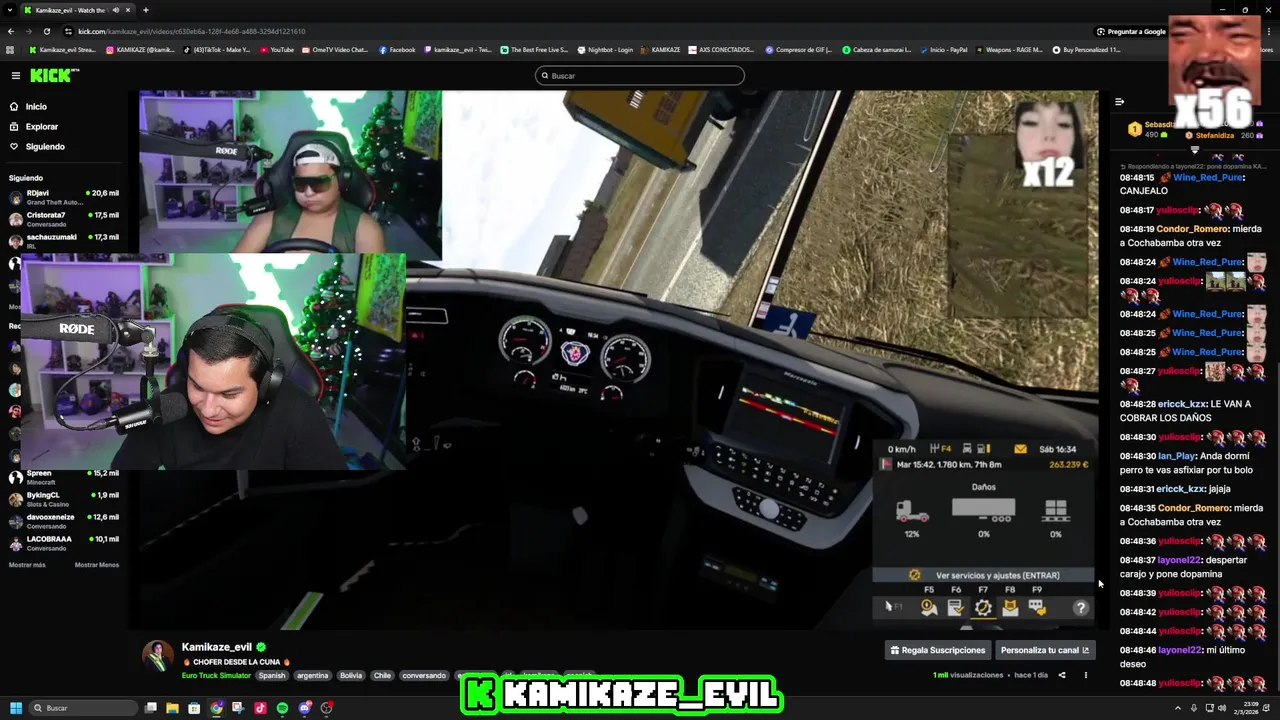Open the three-dot video options menu
The image size is (1280, 720).
click(x=1086, y=675)
